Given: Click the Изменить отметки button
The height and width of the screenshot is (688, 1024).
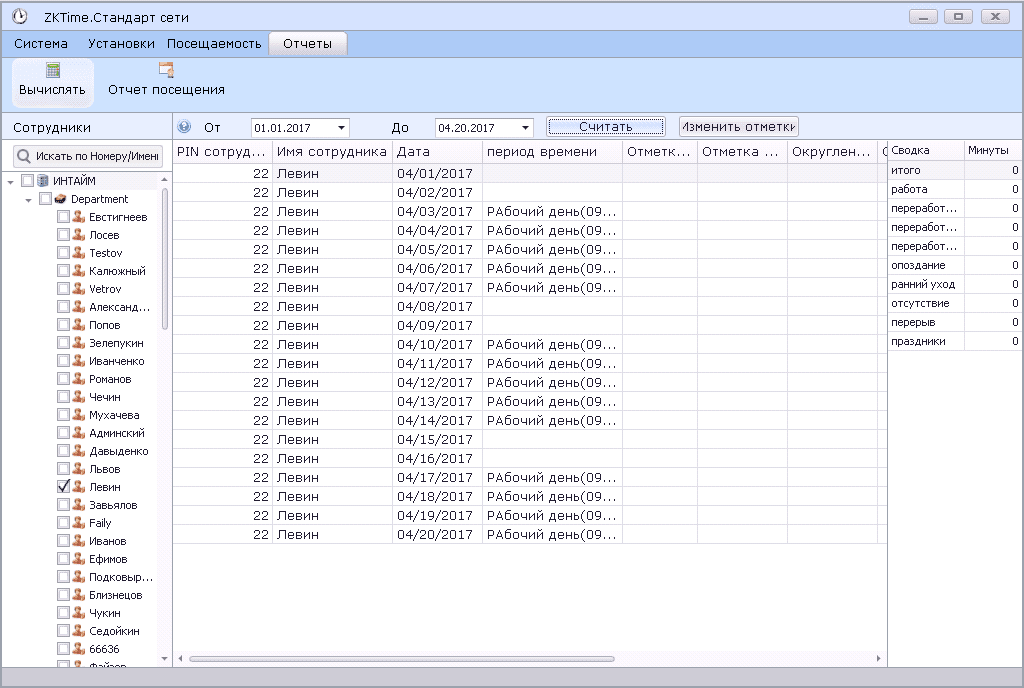Looking at the screenshot, I should pyautogui.click(x=739, y=127).
